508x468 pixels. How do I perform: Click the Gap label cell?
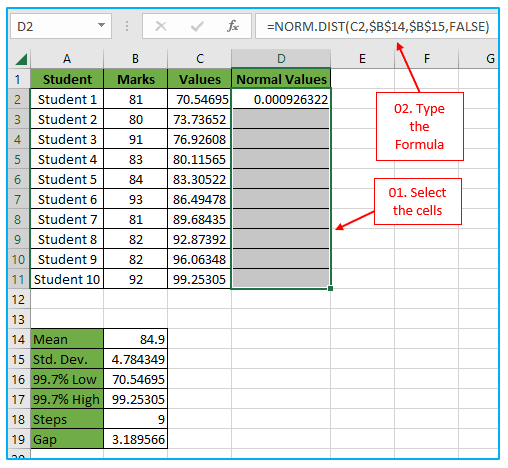[x=67, y=439]
